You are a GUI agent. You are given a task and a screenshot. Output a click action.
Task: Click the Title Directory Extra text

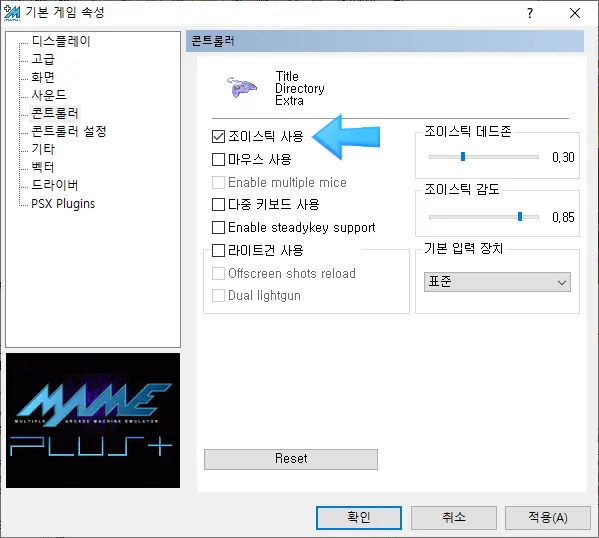click(x=300, y=88)
